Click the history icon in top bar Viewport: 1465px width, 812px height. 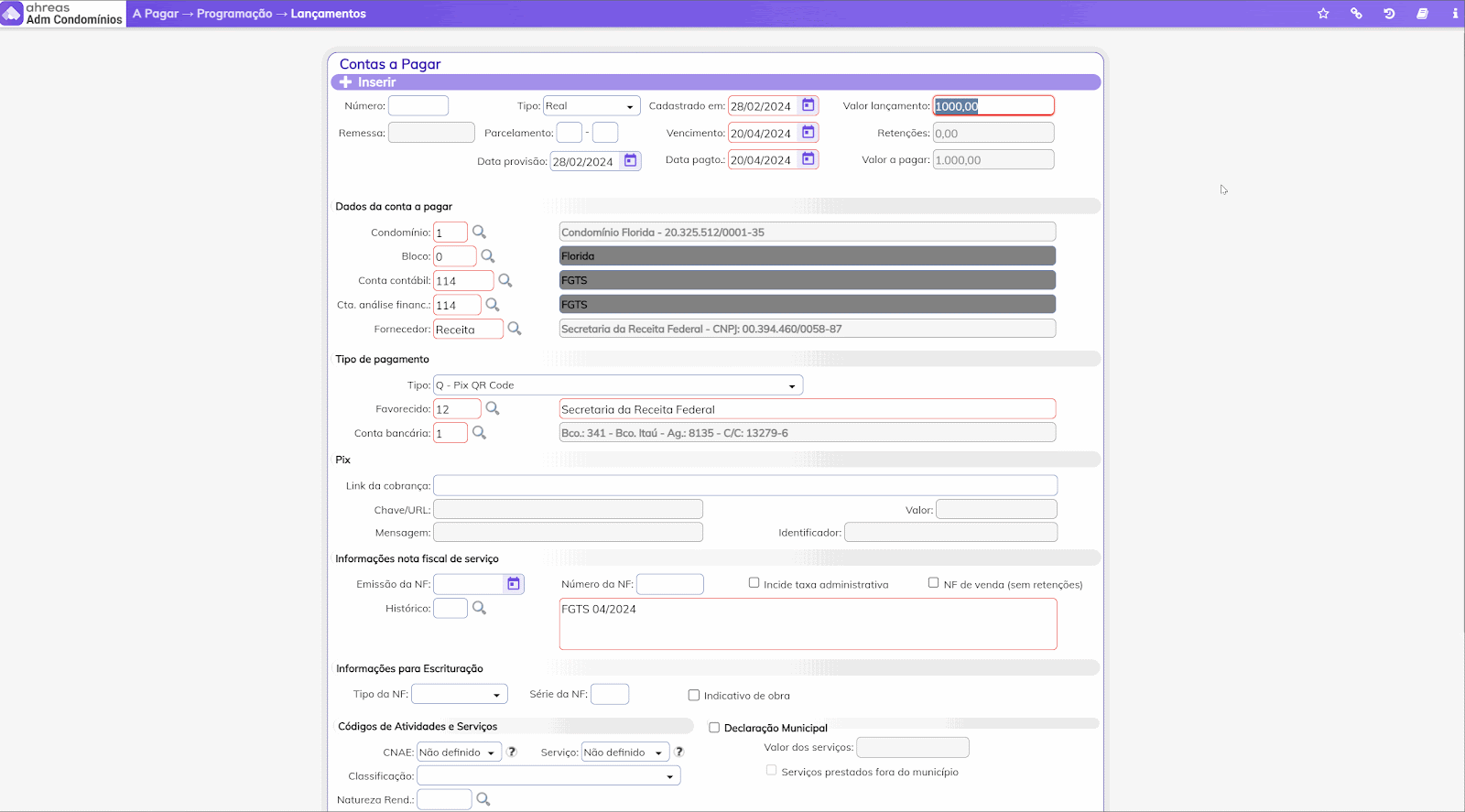click(1389, 14)
